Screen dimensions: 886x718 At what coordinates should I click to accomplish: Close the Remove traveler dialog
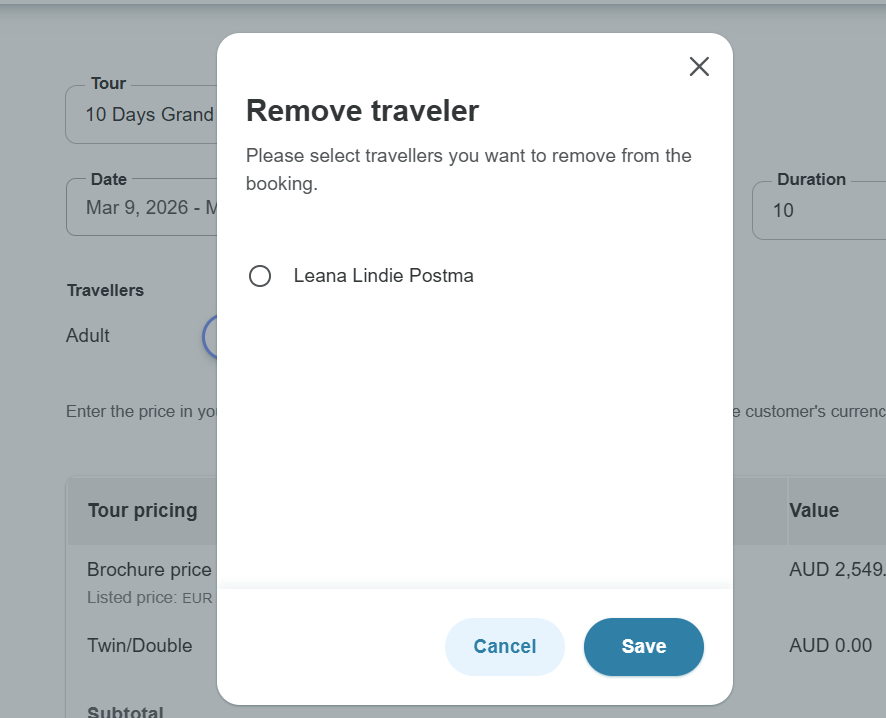pos(699,67)
